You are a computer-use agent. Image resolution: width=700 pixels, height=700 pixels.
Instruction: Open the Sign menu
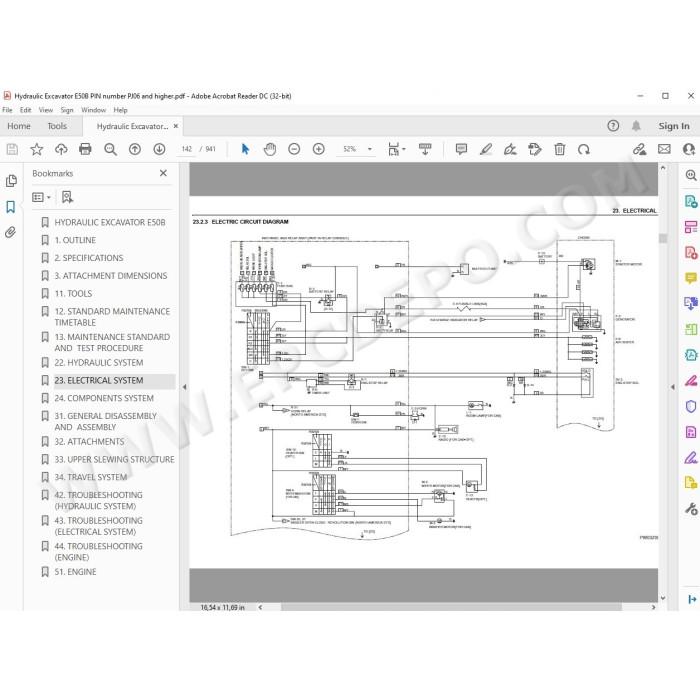click(x=67, y=110)
